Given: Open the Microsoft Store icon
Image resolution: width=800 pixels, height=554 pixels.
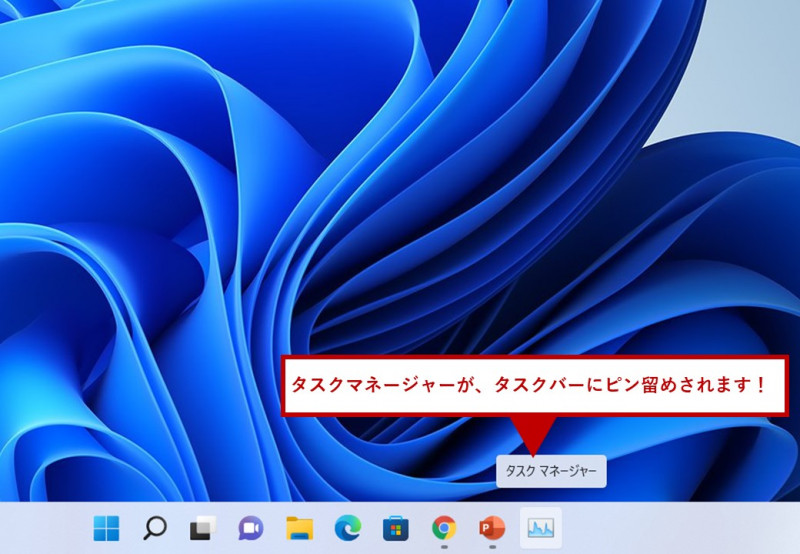Looking at the screenshot, I should tap(396, 528).
